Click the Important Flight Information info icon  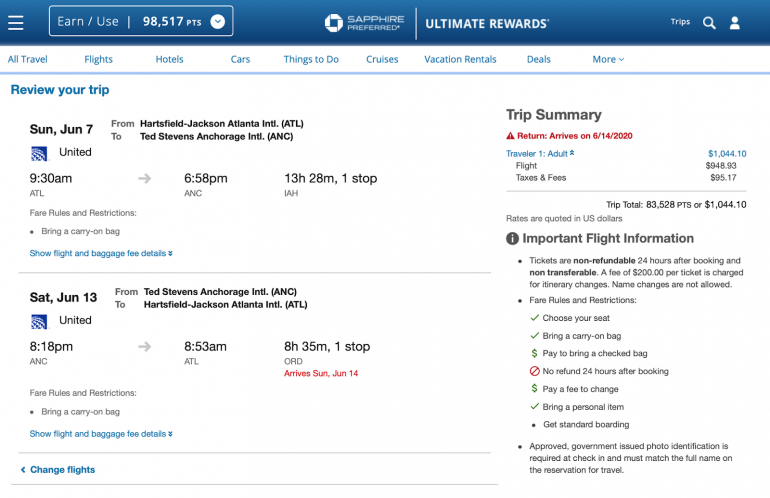tap(512, 239)
